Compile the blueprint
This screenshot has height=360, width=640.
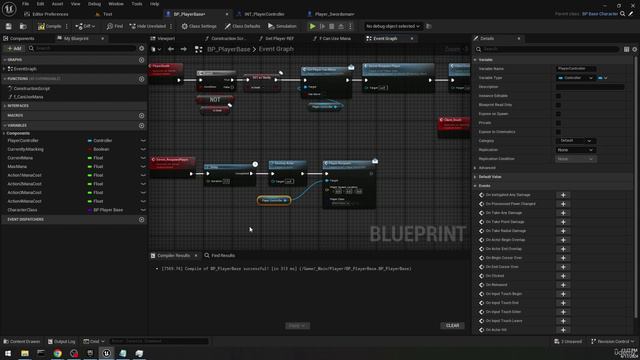pyautogui.click(x=50, y=26)
